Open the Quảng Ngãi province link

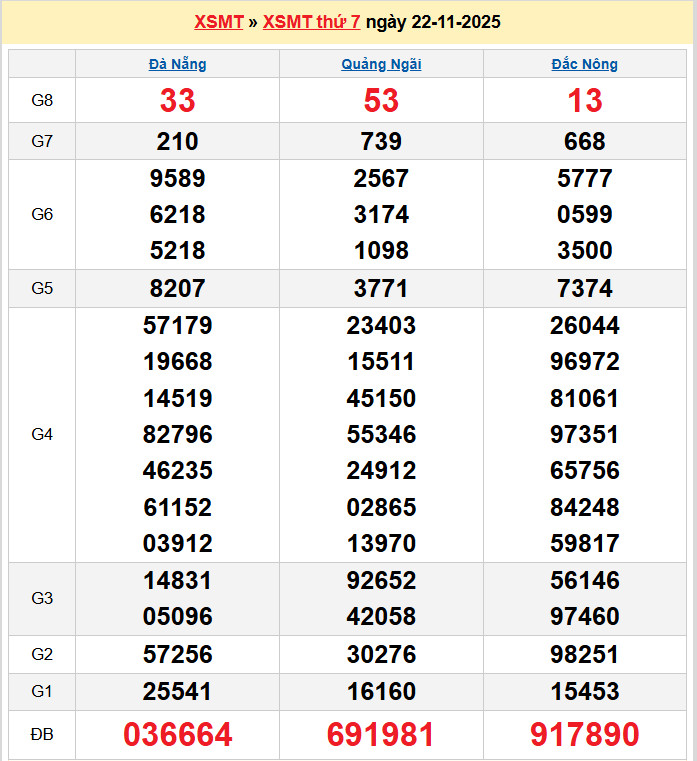pos(381,64)
